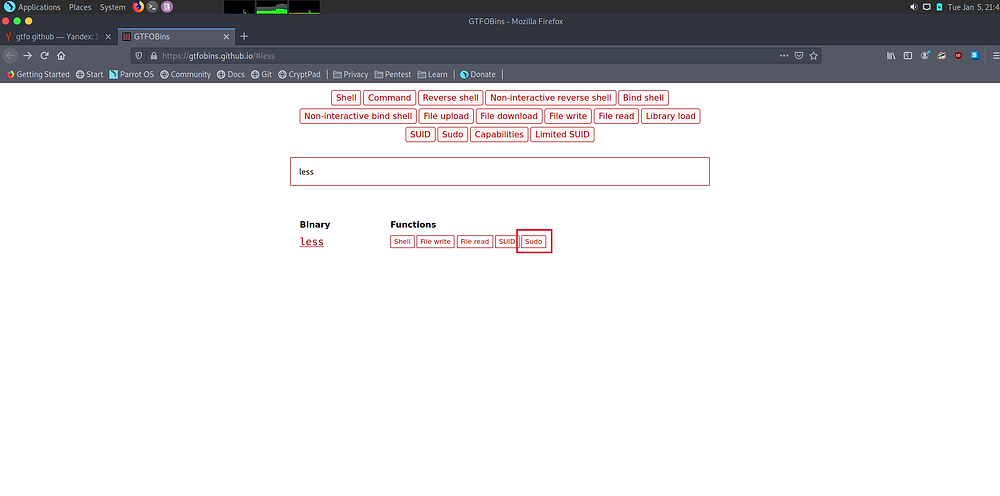Reload the current page
Image resolution: width=1000 pixels, height=496 pixels.
45,55
